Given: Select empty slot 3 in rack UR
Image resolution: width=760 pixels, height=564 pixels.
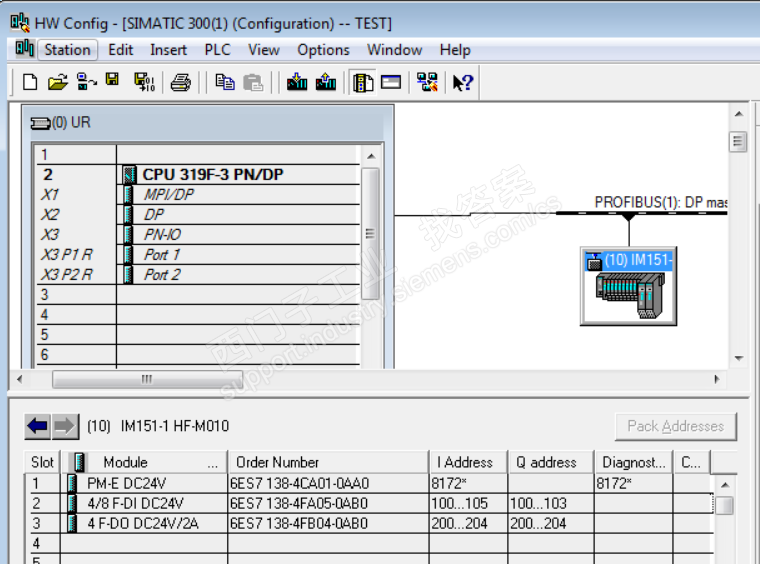Looking at the screenshot, I should (199, 295).
